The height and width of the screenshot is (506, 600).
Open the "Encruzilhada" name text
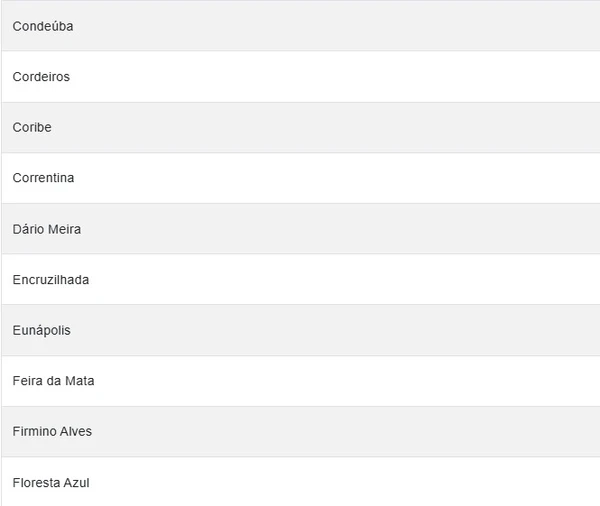[51, 280]
